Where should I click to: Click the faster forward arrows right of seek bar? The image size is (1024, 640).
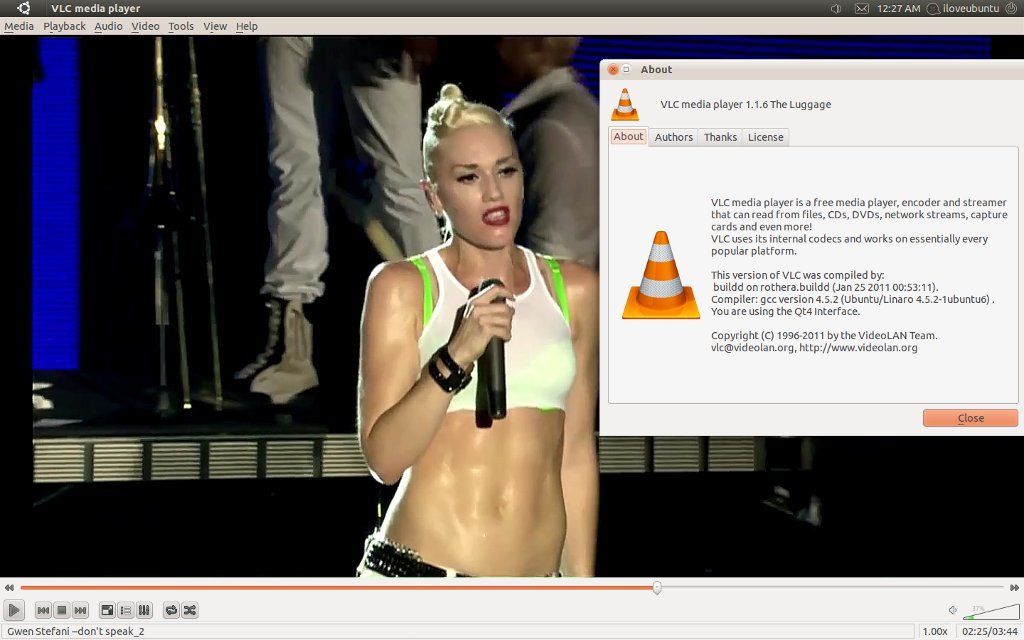pyautogui.click(x=1014, y=588)
